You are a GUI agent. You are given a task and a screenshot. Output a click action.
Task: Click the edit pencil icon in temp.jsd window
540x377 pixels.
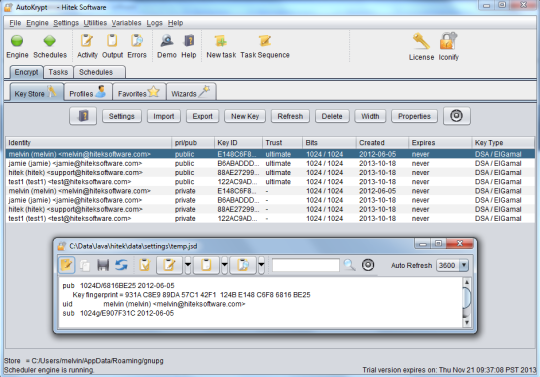[x=66, y=265]
